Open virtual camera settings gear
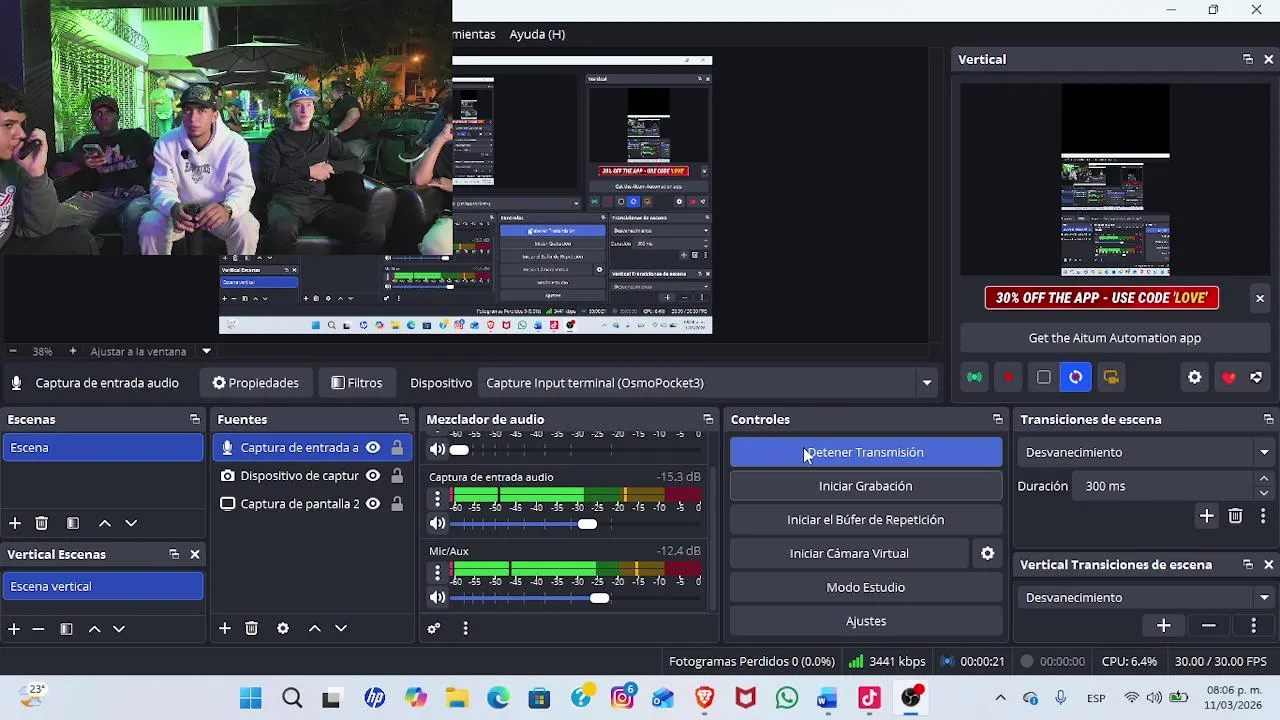Image resolution: width=1280 pixels, height=720 pixels. [x=987, y=553]
